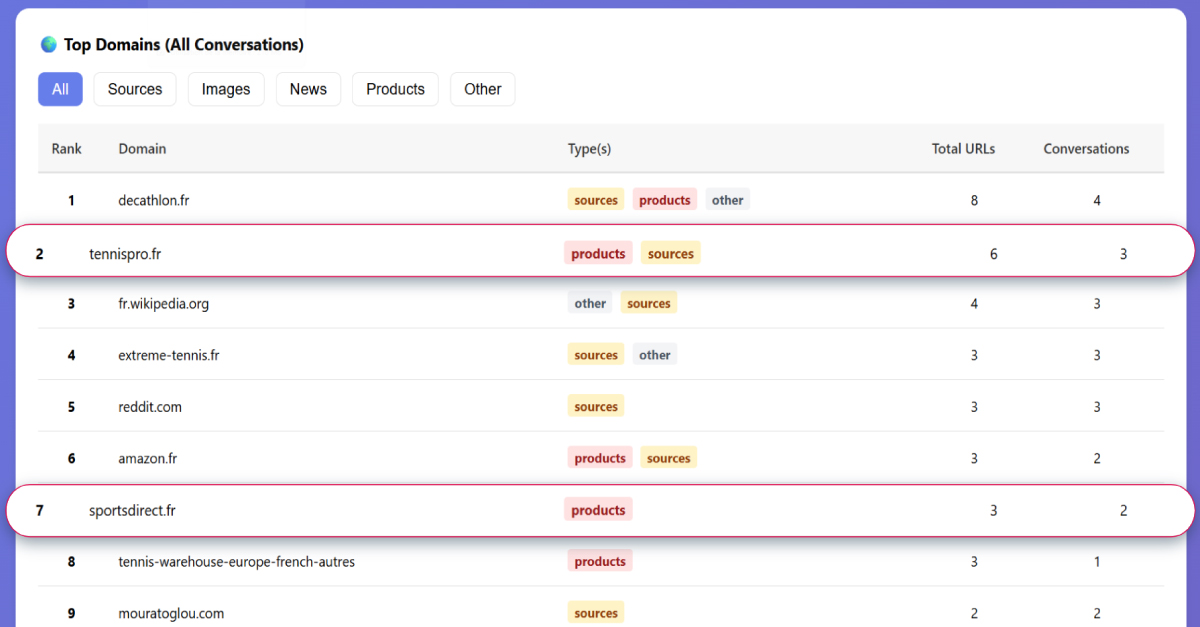The image size is (1200, 627).
Task: Click the reddit.com domain
Action: pos(150,407)
